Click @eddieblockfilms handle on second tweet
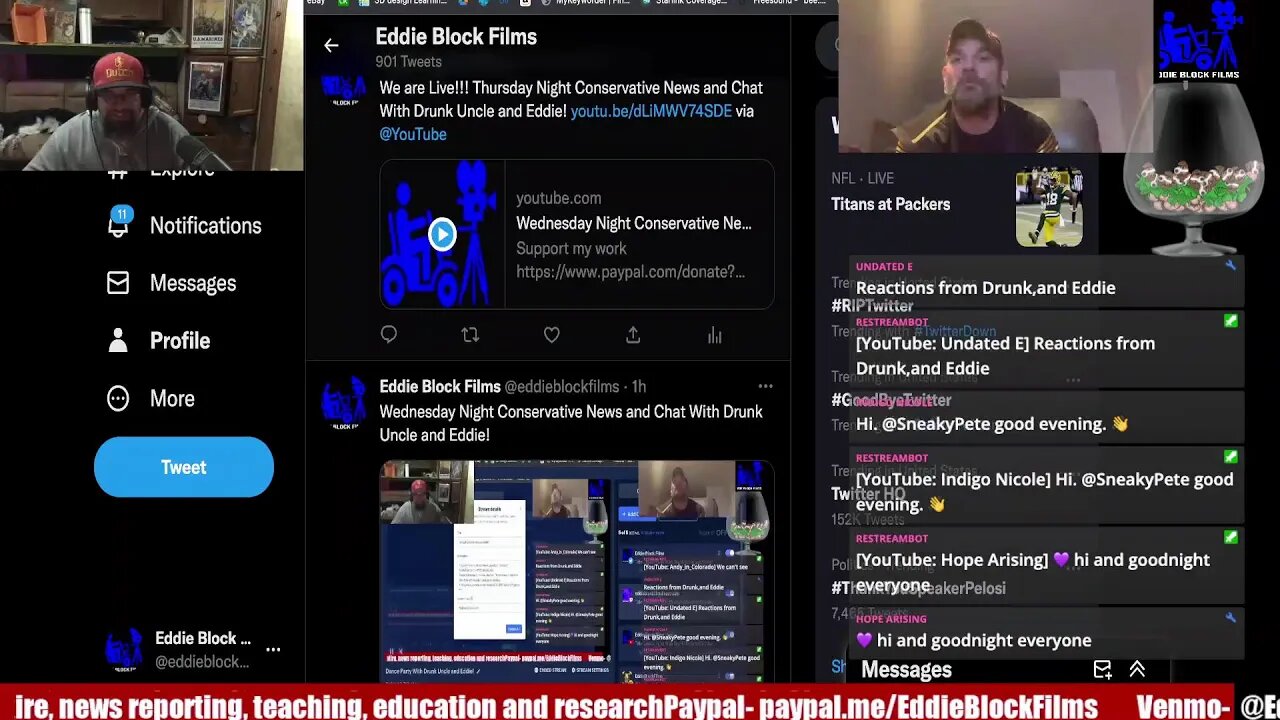The width and height of the screenshot is (1280, 720). [562, 387]
